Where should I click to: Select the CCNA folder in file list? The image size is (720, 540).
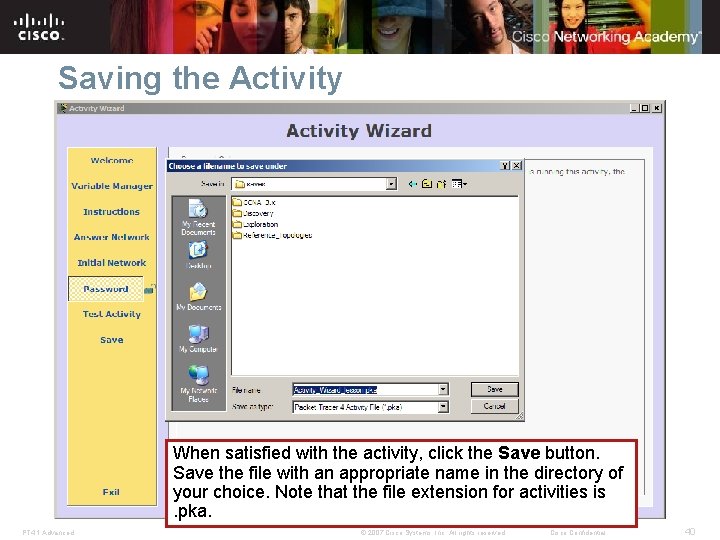(x=254, y=202)
